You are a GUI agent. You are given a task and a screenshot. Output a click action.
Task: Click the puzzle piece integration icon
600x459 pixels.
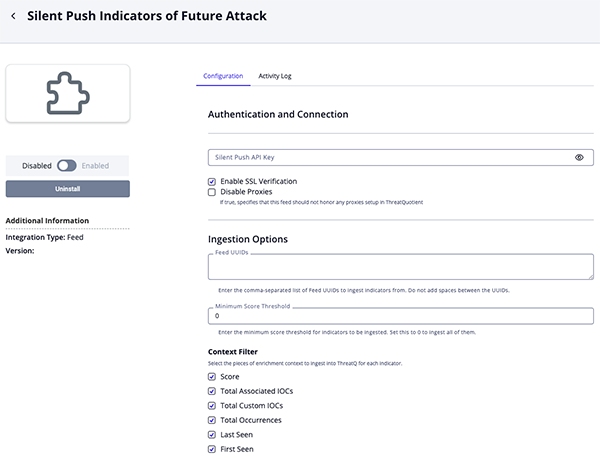[68, 93]
